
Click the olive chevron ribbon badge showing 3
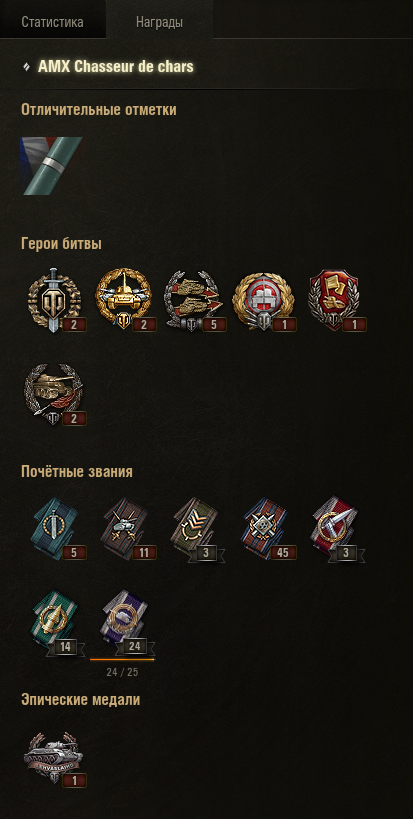pyautogui.click(x=197, y=529)
